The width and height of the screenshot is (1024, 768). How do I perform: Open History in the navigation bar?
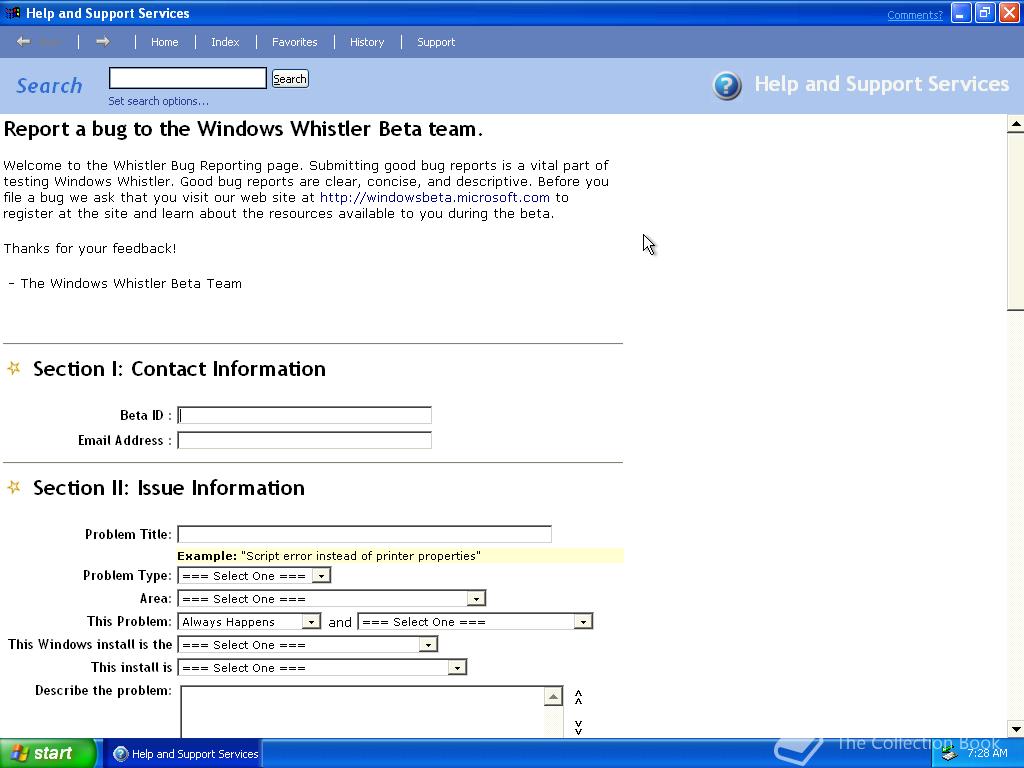(x=367, y=42)
